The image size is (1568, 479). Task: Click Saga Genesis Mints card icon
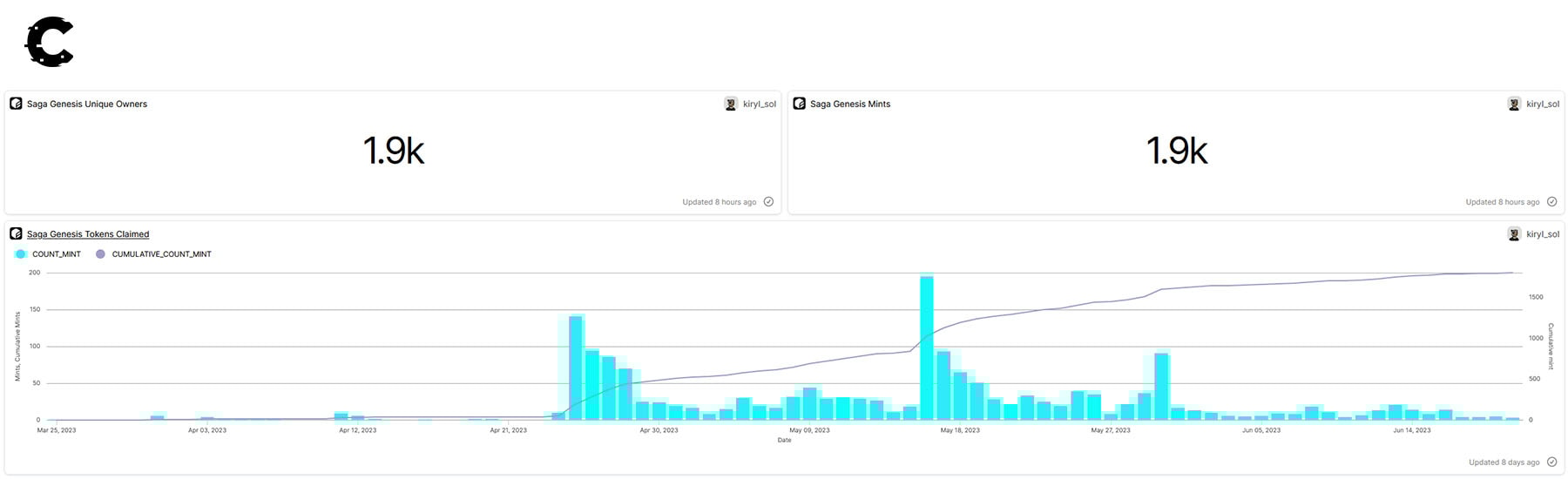point(799,104)
